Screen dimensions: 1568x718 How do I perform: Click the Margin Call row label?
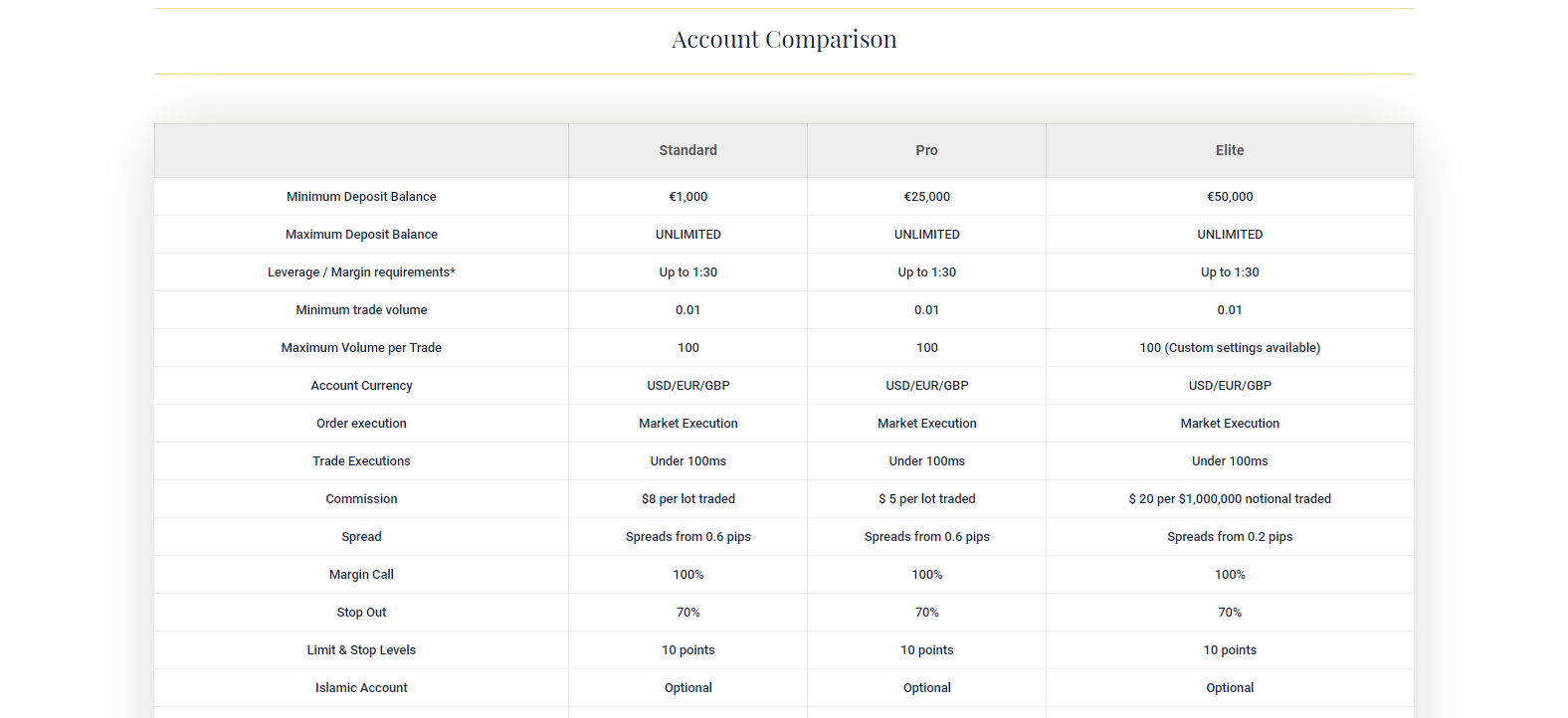point(361,575)
